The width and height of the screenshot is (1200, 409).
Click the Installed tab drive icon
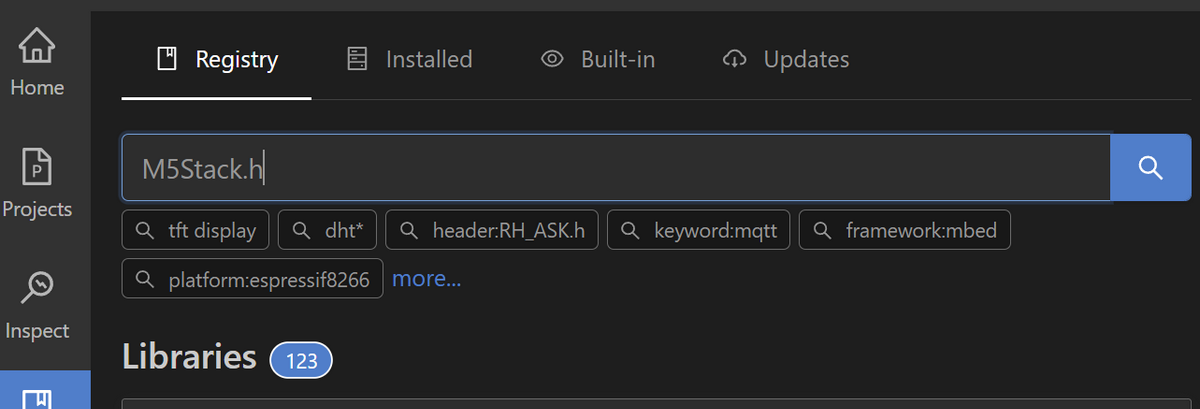[357, 59]
